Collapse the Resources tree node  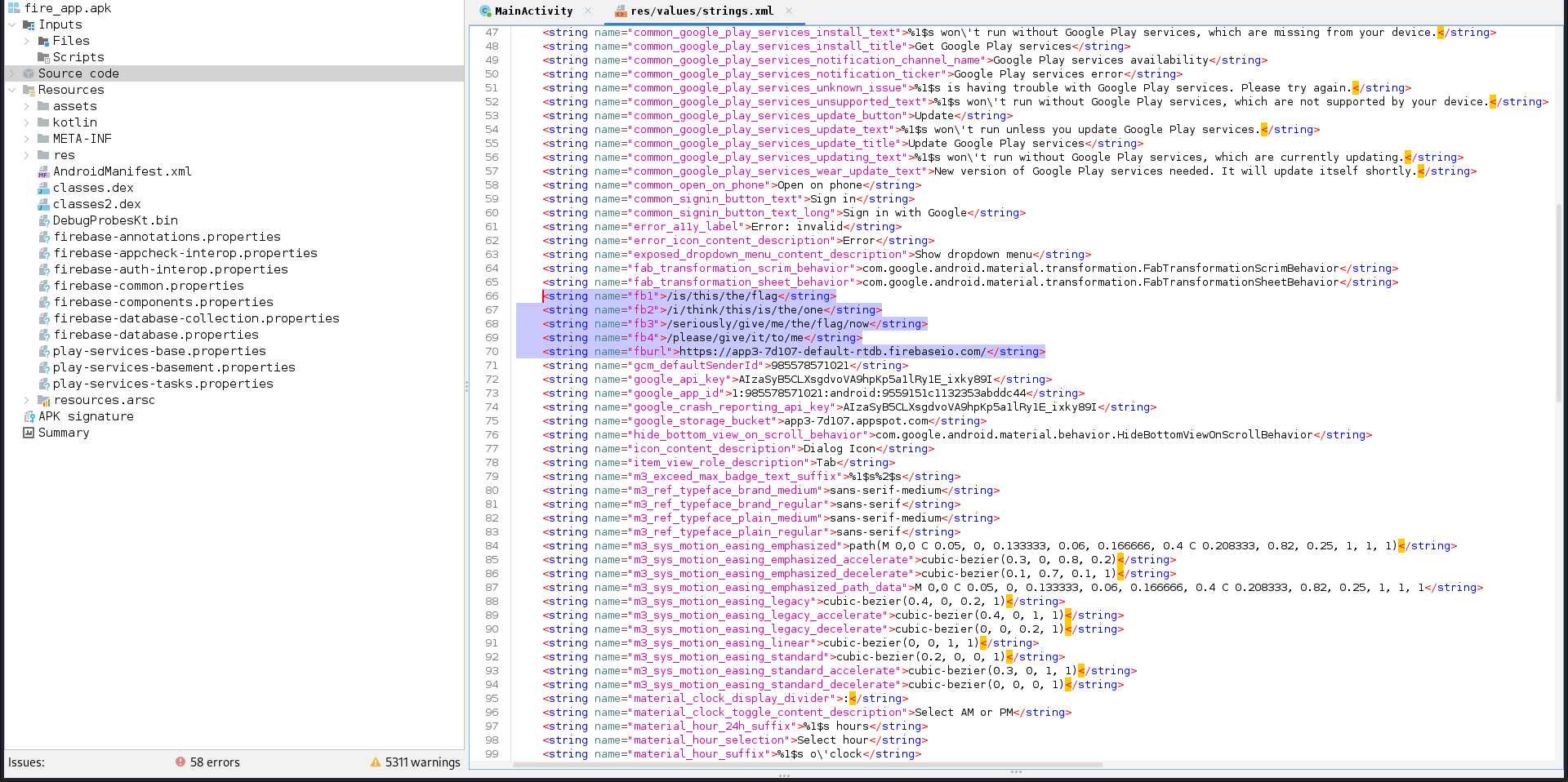point(12,90)
